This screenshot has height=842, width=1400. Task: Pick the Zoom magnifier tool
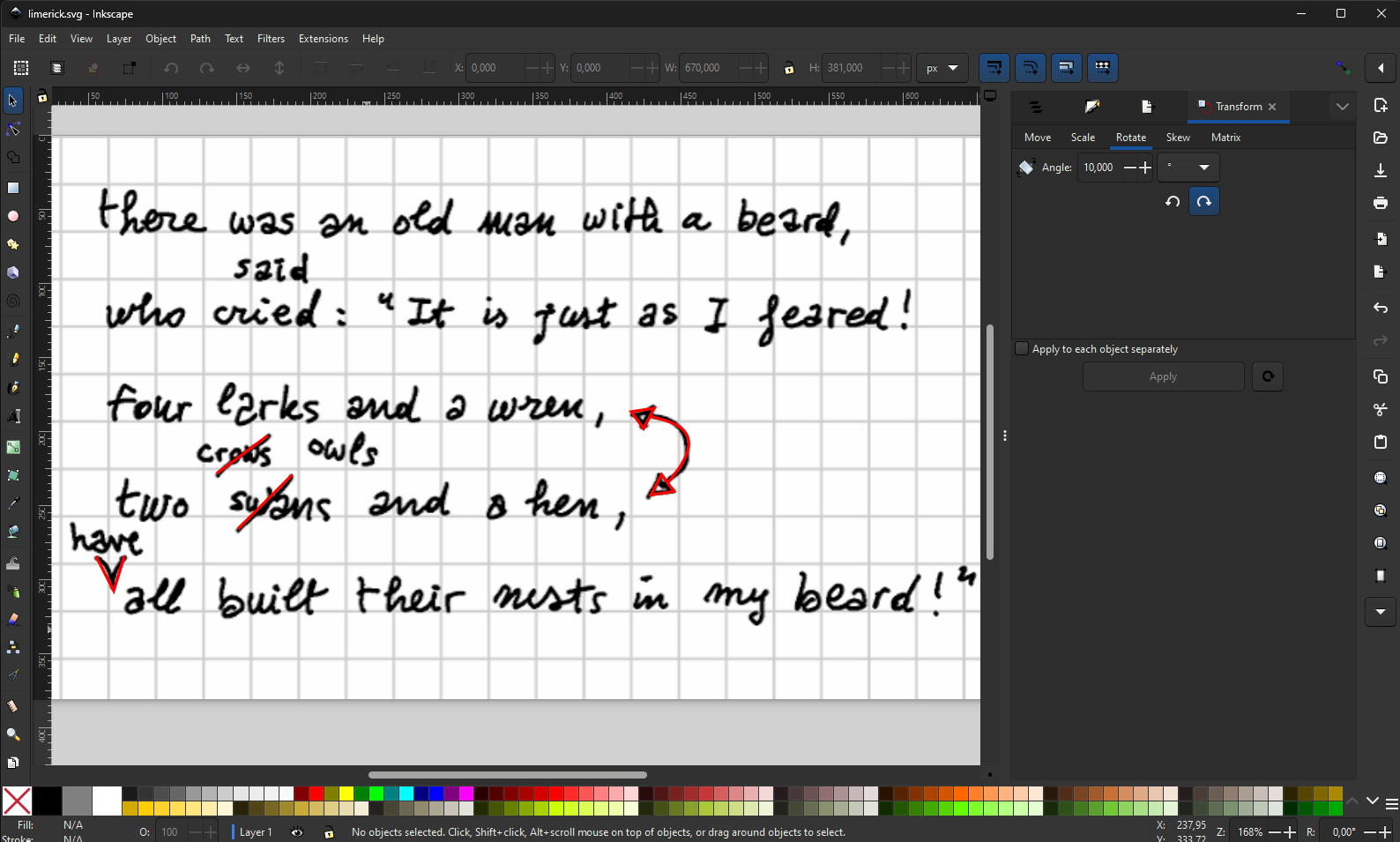tap(13, 734)
